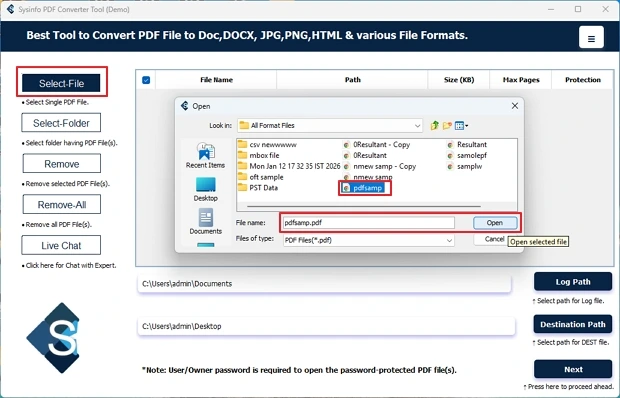
Task: Toggle the select-all checkbox in file table header
Action: pyautogui.click(x=146, y=80)
